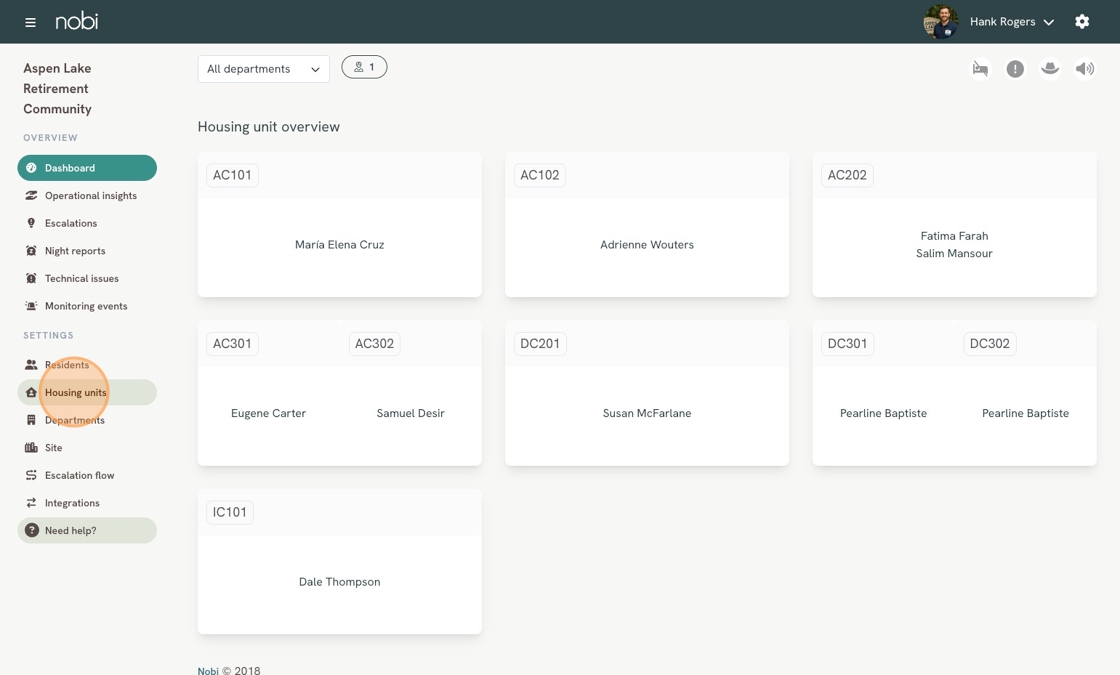Click the DC302 unit label

[x=989, y=344]
